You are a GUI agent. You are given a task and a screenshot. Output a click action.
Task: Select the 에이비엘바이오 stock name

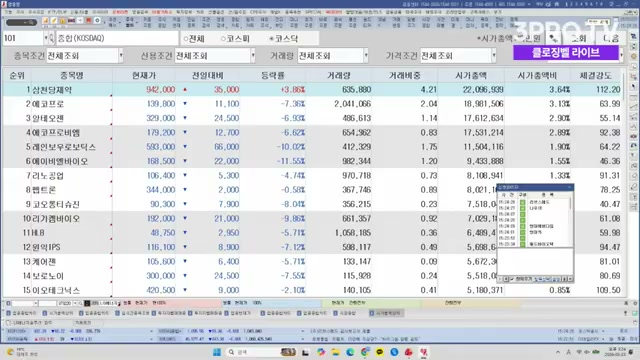coord(60,161)
